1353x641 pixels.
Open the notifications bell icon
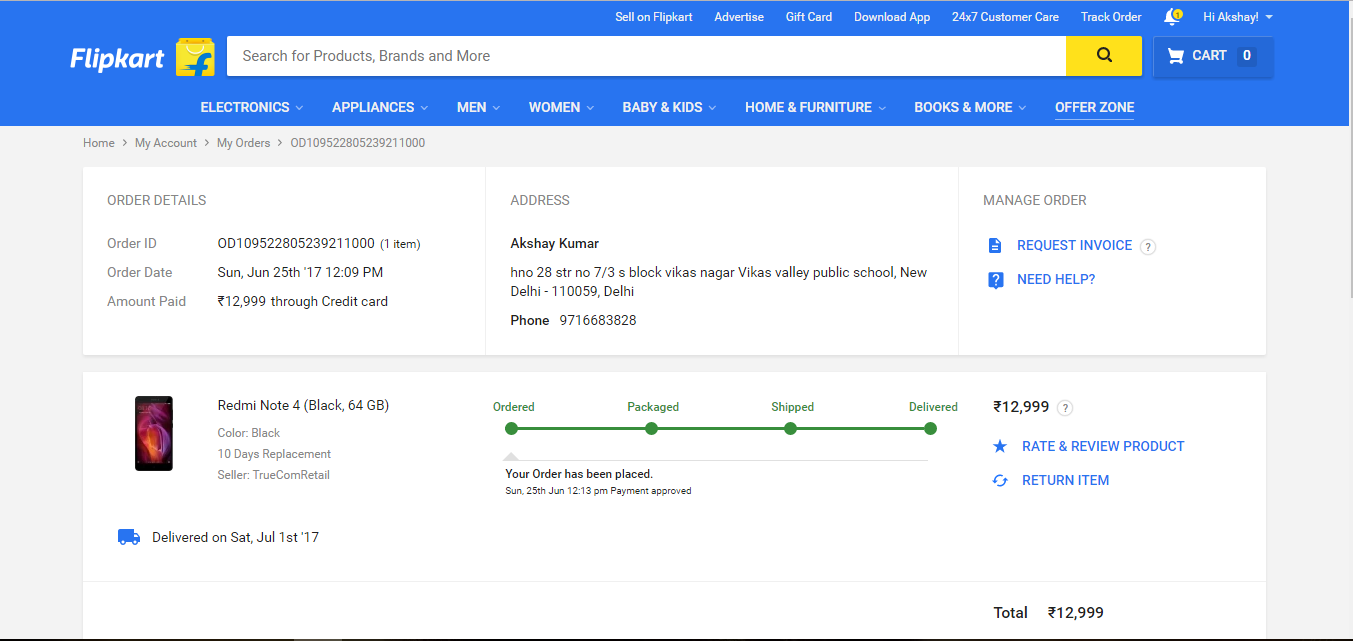point(1172,17)
